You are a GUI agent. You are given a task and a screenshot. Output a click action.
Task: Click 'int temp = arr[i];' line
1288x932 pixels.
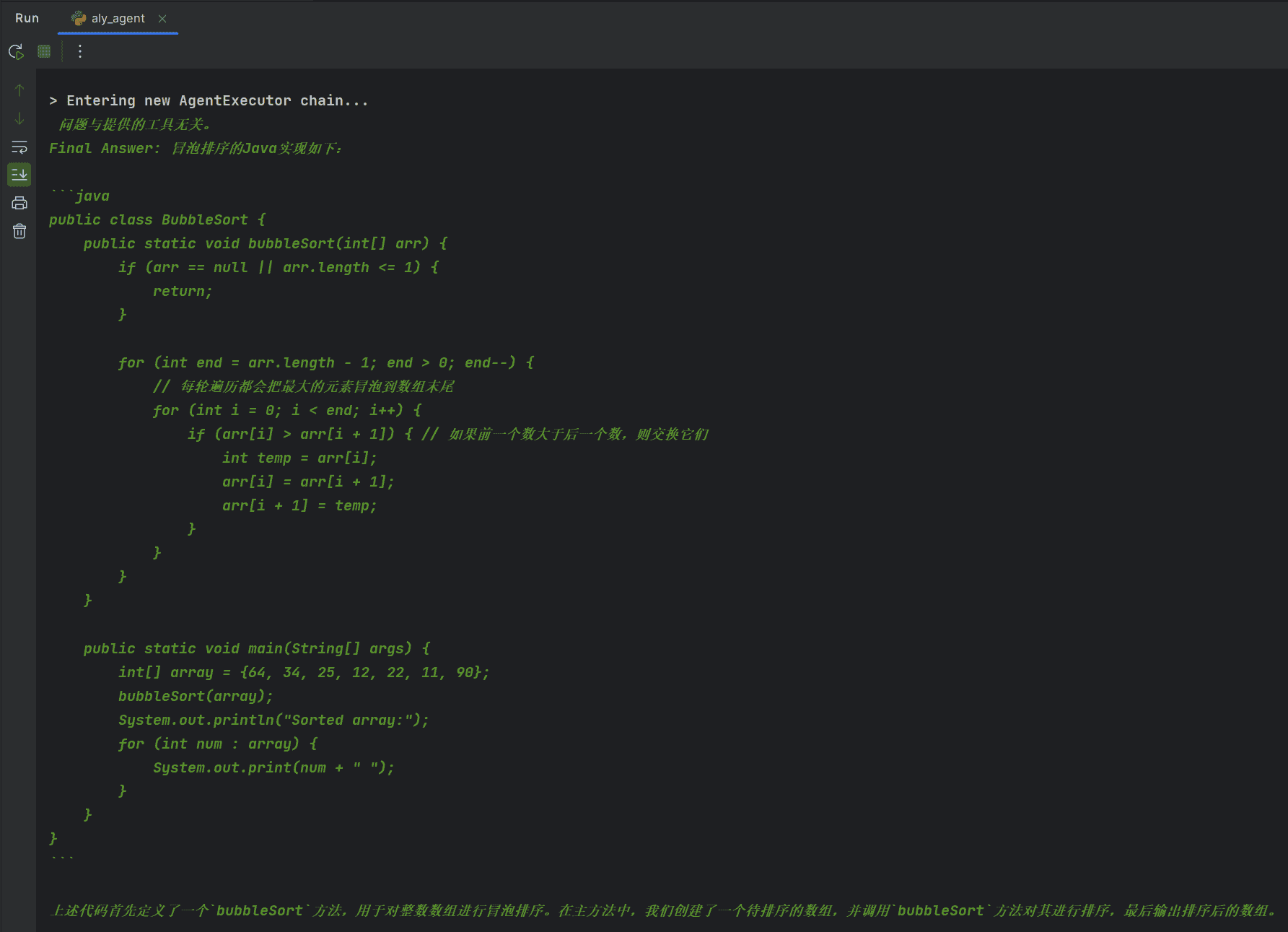299,458
